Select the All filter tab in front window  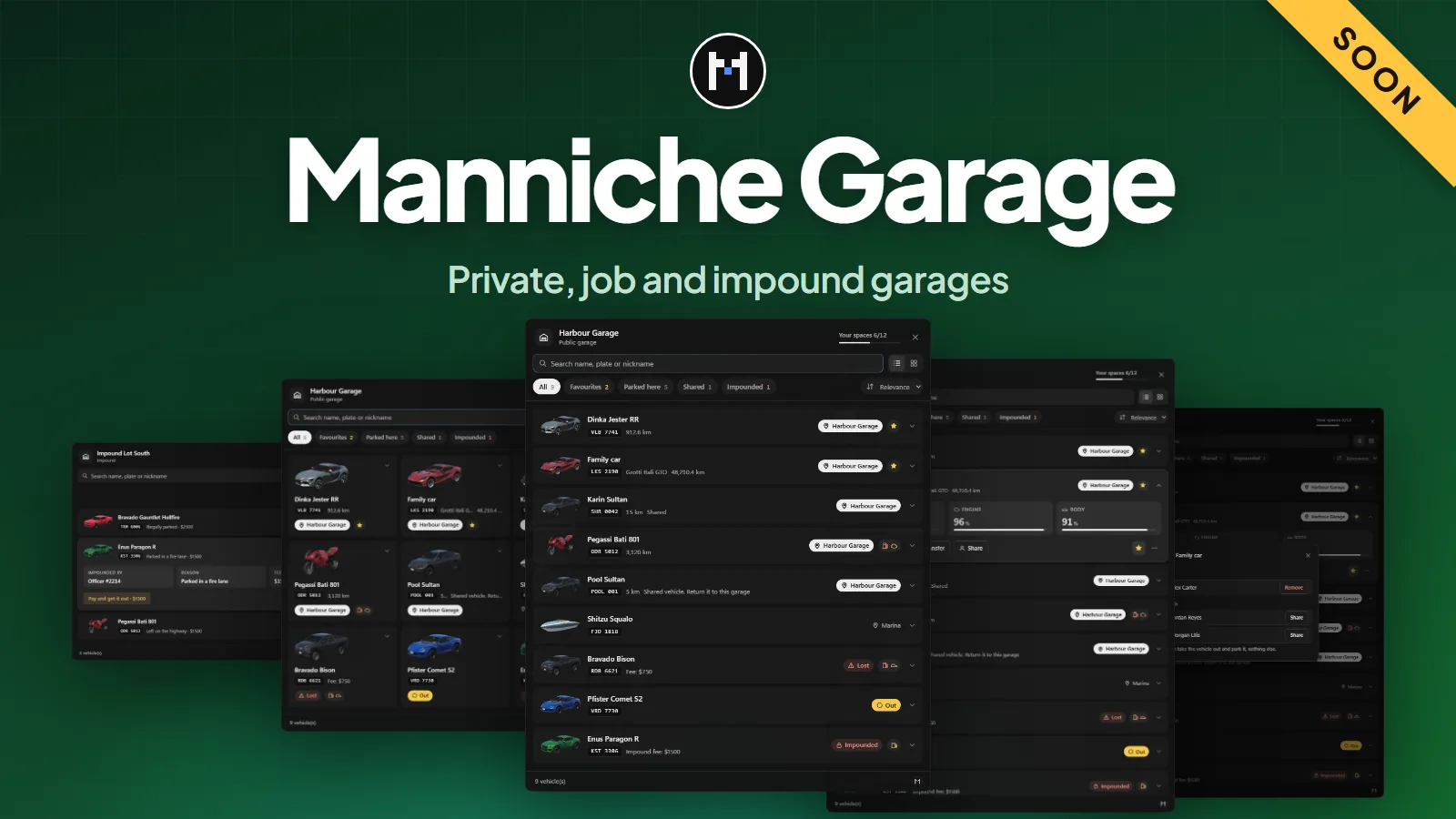coord(547,387)
